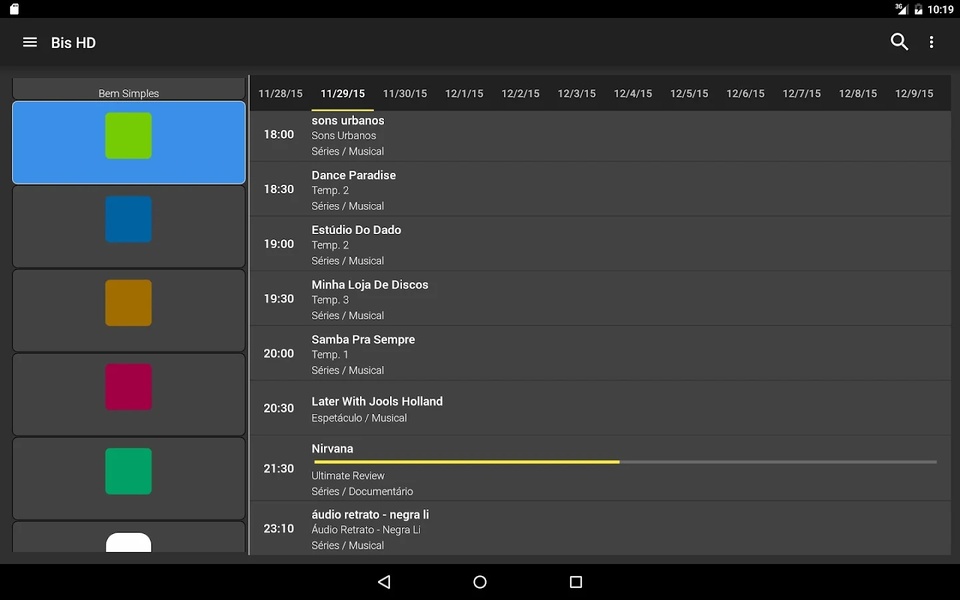960x600 pixels.
Task: Tap the Android recent apps button
Action: 576,582
